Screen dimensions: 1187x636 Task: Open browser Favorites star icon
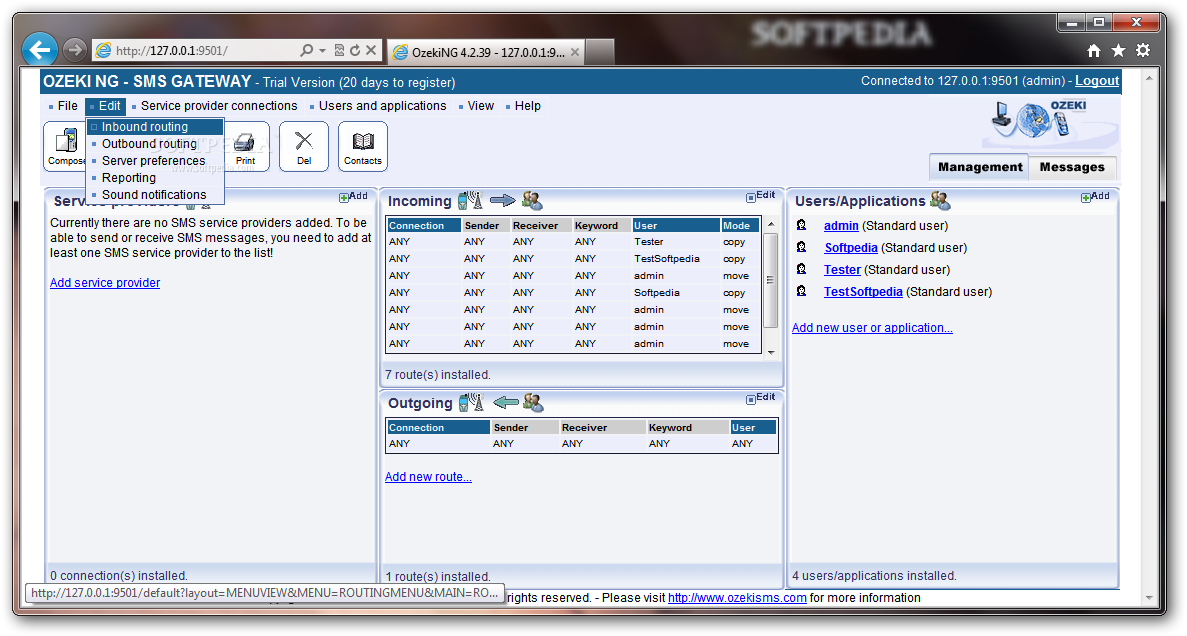point(1118,50)
